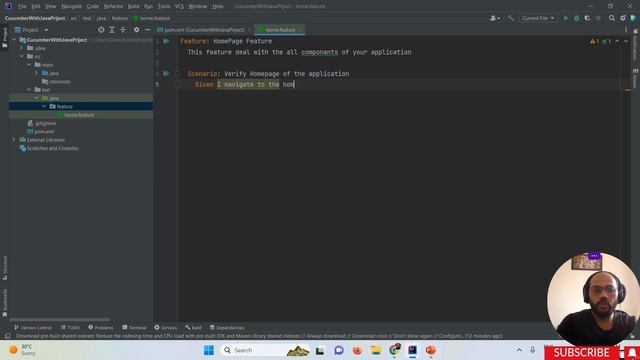This screenshot has width=640, height=360.
Task: Select .gitignore in the project tree
Action: click(x=45, y=123)
